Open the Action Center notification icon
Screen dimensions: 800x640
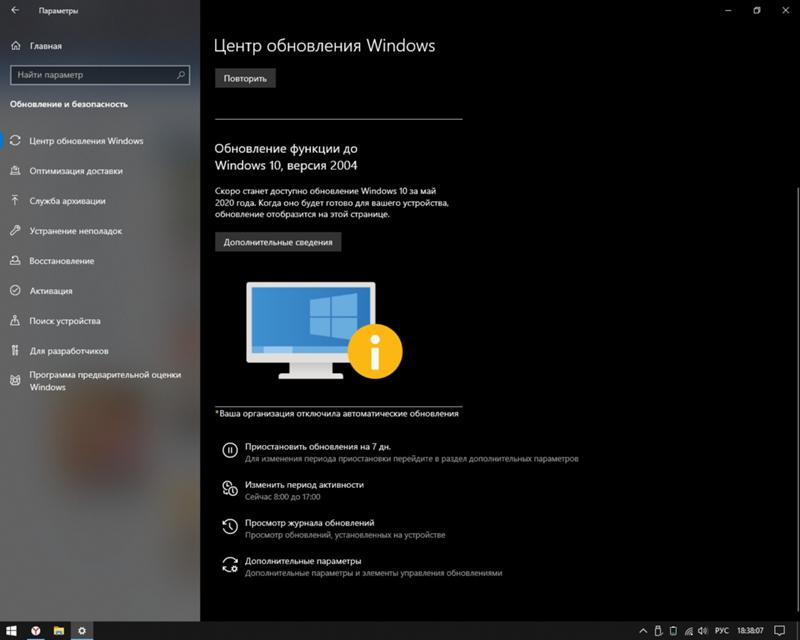click(780, 631)
